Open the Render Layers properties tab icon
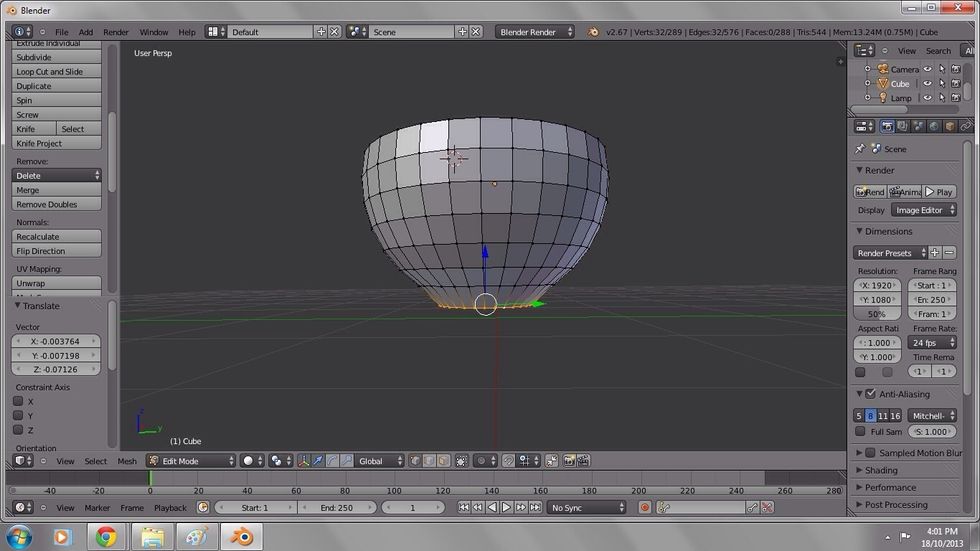Image resolution: width=980 pixels, height=551 pixels. pyautogui.click(x=902, y=126)
